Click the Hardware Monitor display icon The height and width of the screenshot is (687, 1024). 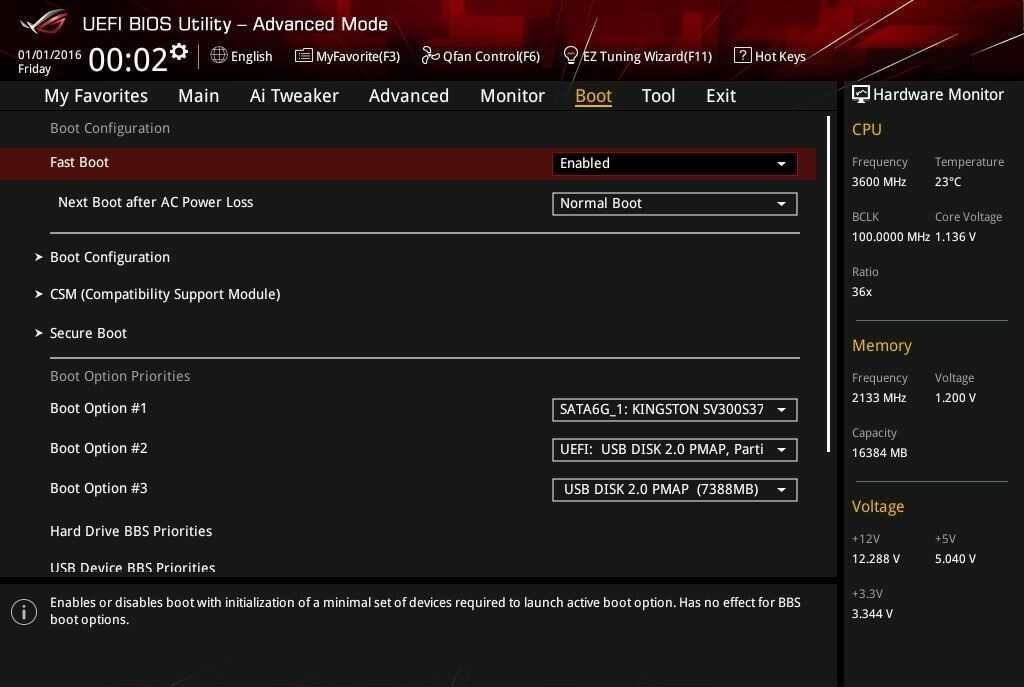[x=860, y=94]
